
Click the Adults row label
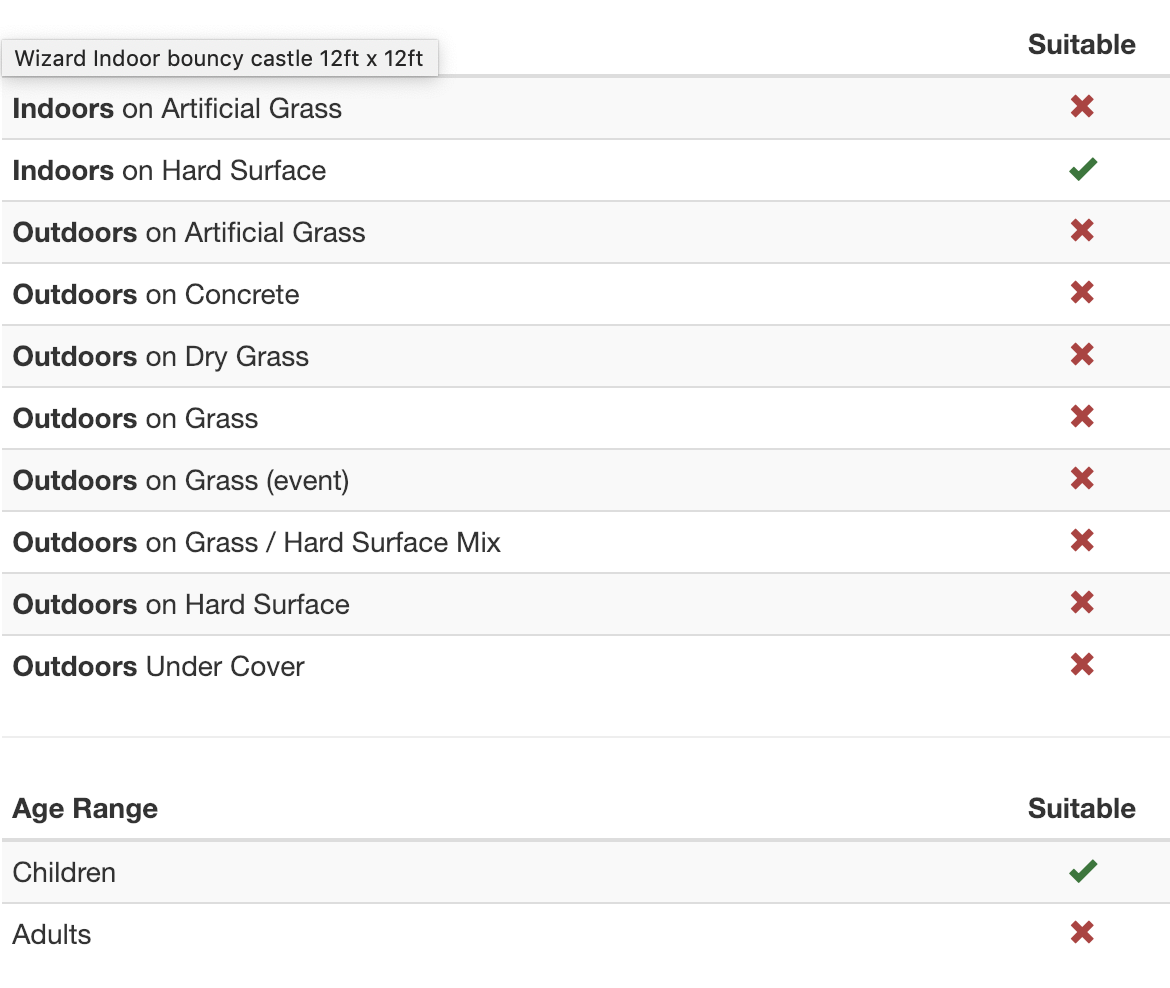coord(52,934)
